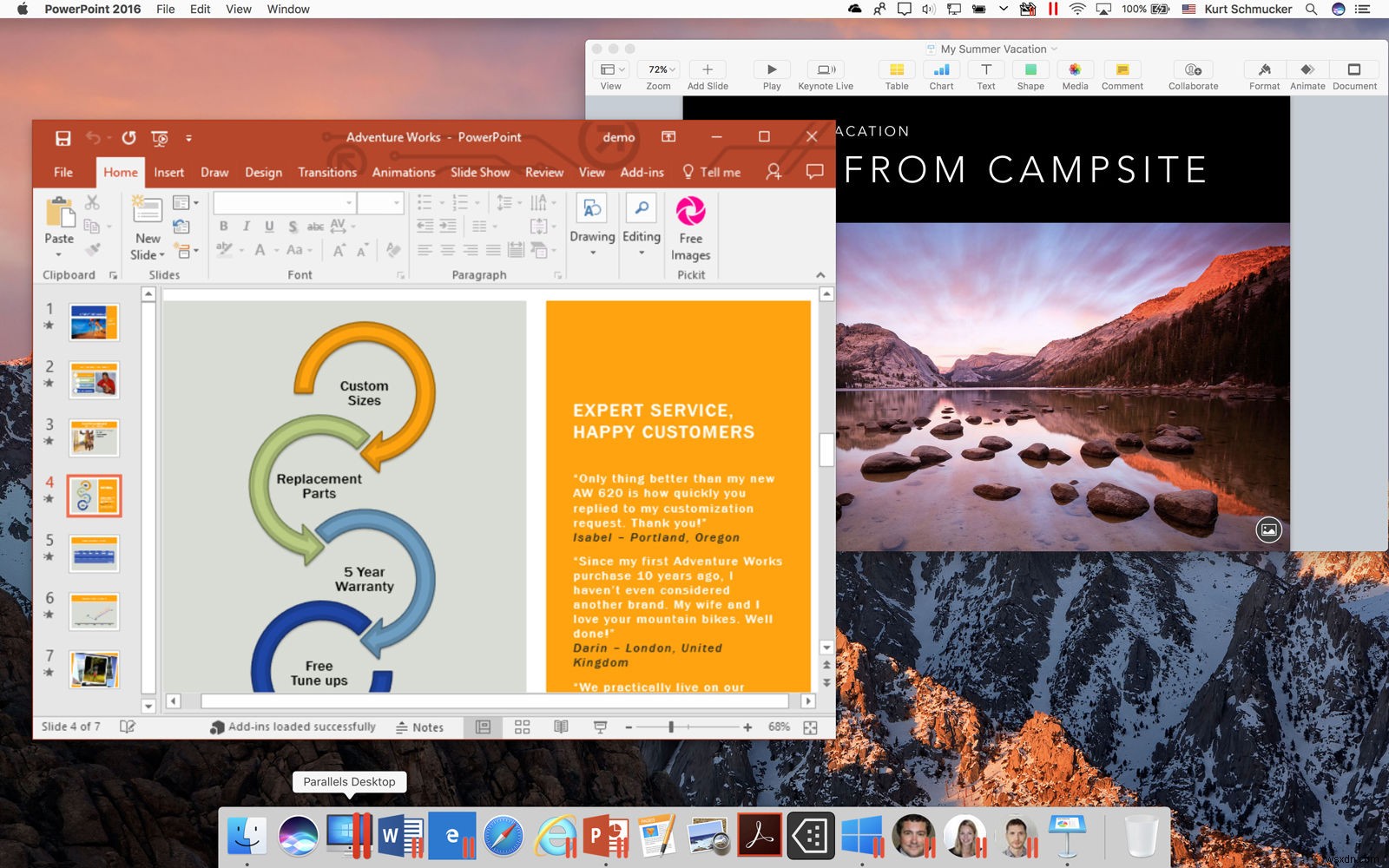Toggle bold formatting on selected text
The height and width of the screenshot is (868, 1389).
click(x=223, y=224)
